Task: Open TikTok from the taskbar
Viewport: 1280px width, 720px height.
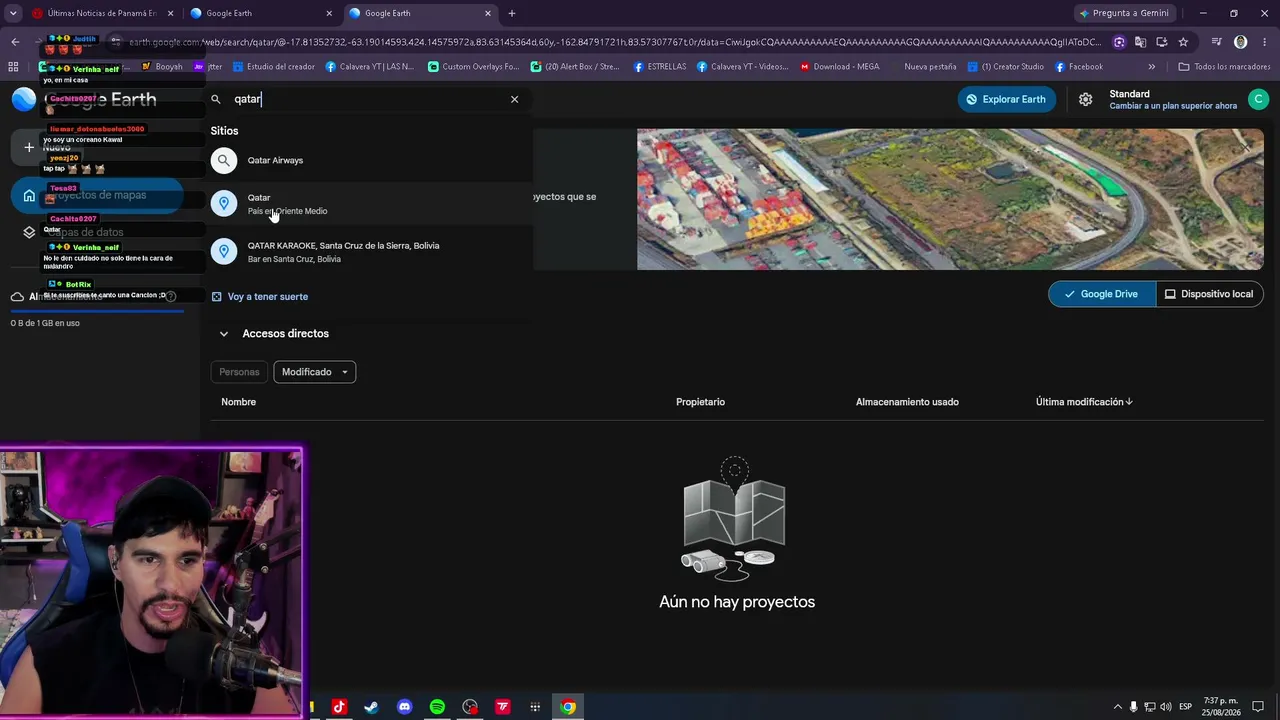Action: tap(339, 707)
